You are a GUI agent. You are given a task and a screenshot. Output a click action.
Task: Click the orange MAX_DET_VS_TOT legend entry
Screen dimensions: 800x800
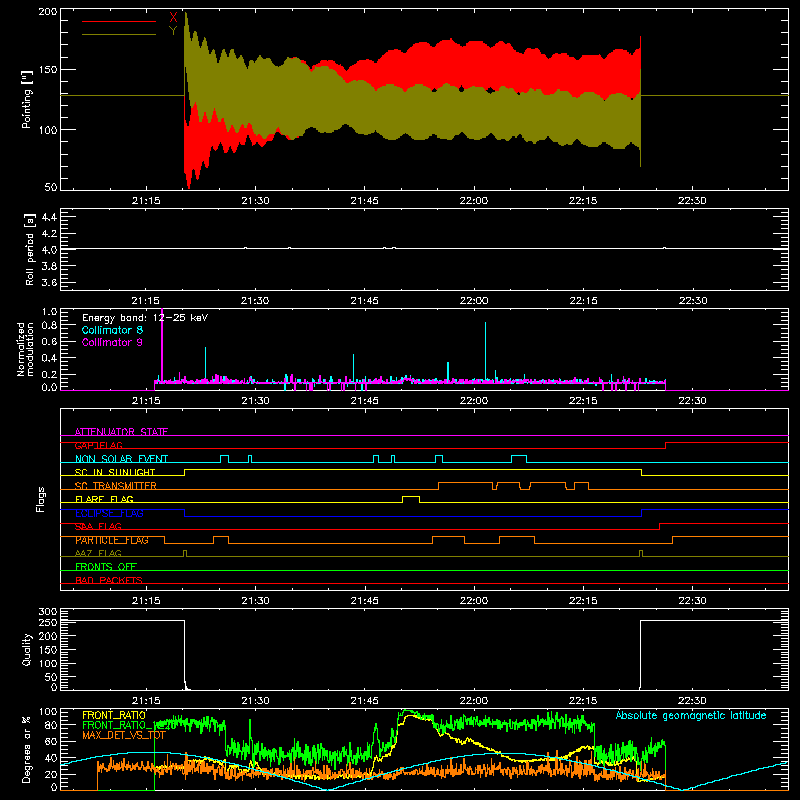[x=123, y=735]
